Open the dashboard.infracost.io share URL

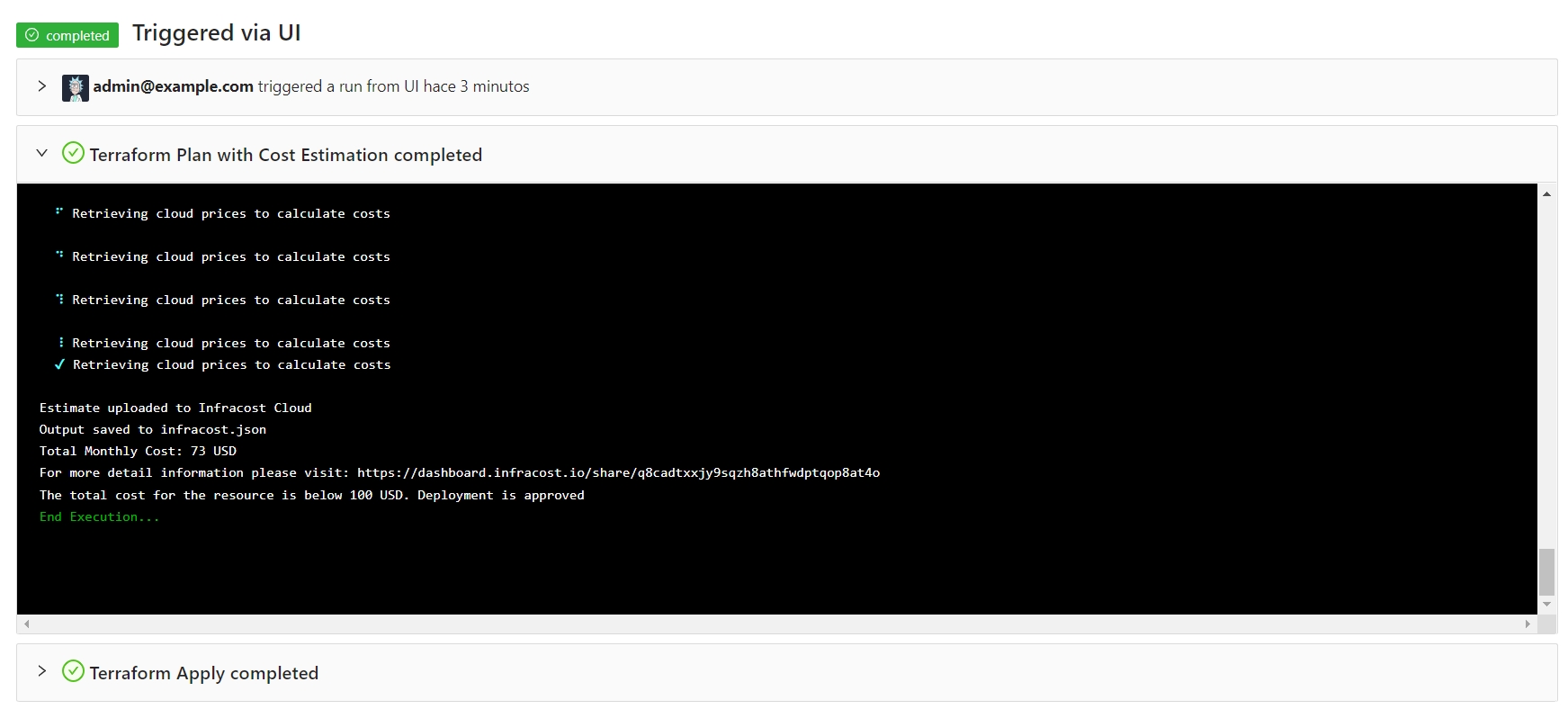618,473
